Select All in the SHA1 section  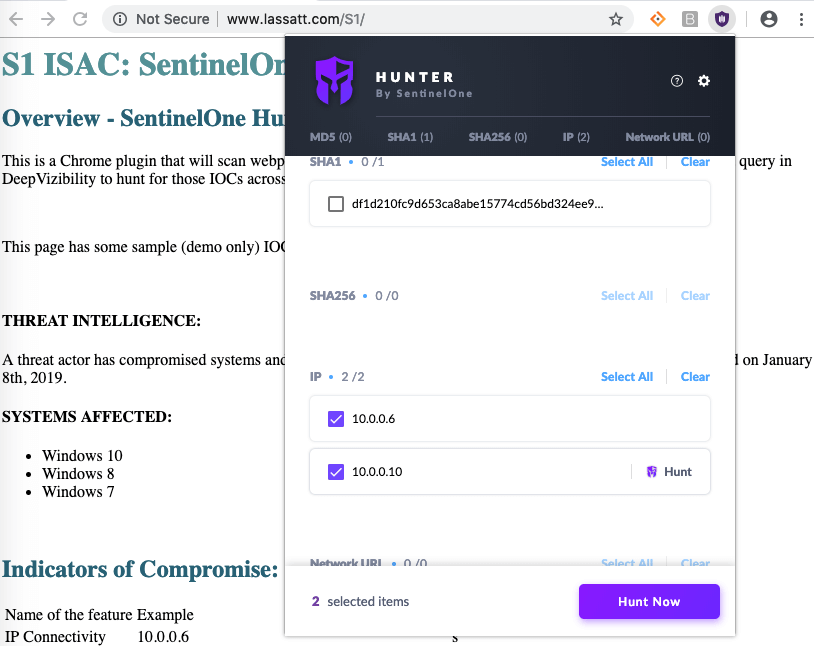click(x=626, y=162)
